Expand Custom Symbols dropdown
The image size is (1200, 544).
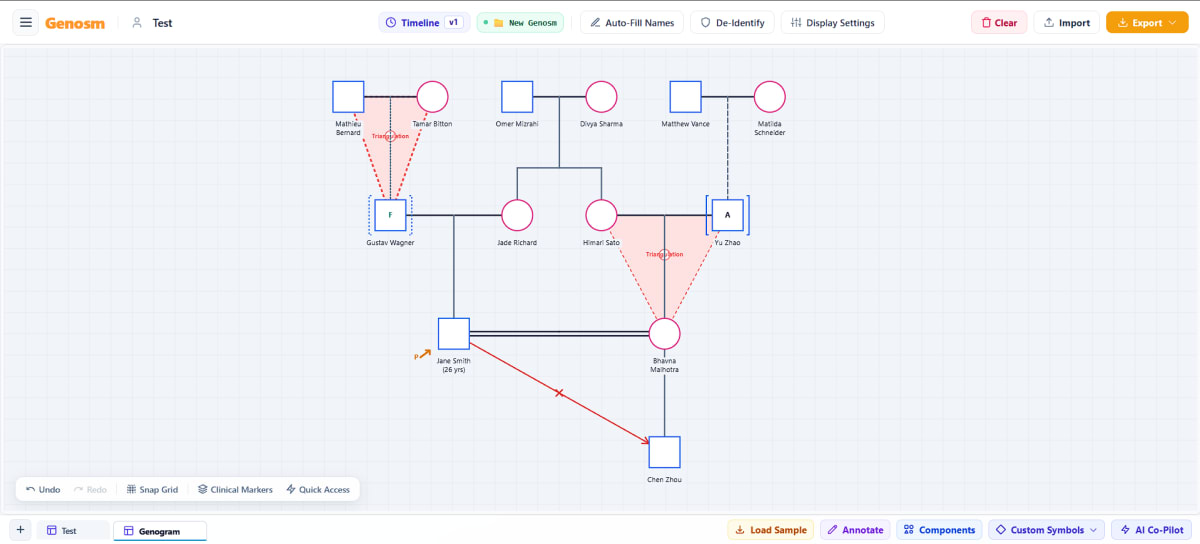1045,530
